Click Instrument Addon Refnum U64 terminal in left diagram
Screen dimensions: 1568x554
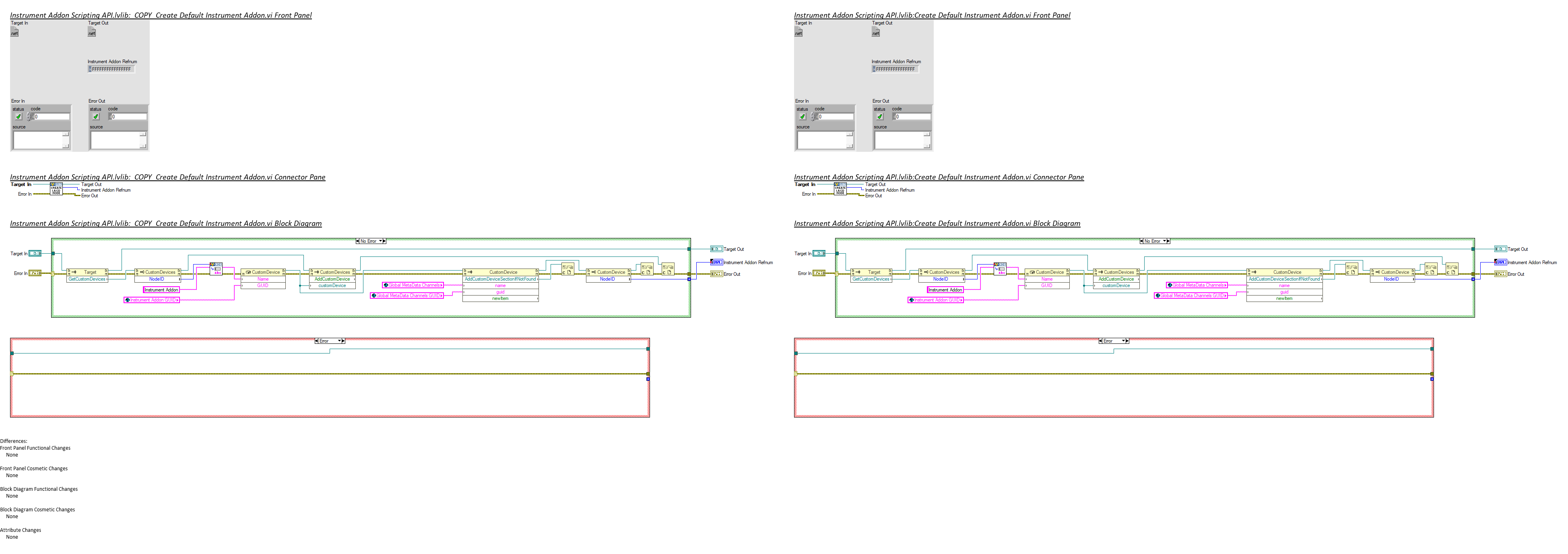716,263
